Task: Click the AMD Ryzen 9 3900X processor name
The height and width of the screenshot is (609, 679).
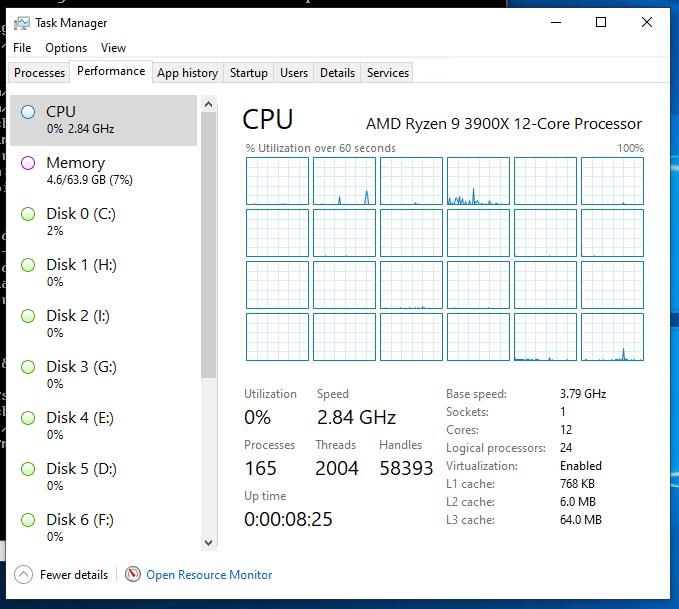Action: click(504, 124)
